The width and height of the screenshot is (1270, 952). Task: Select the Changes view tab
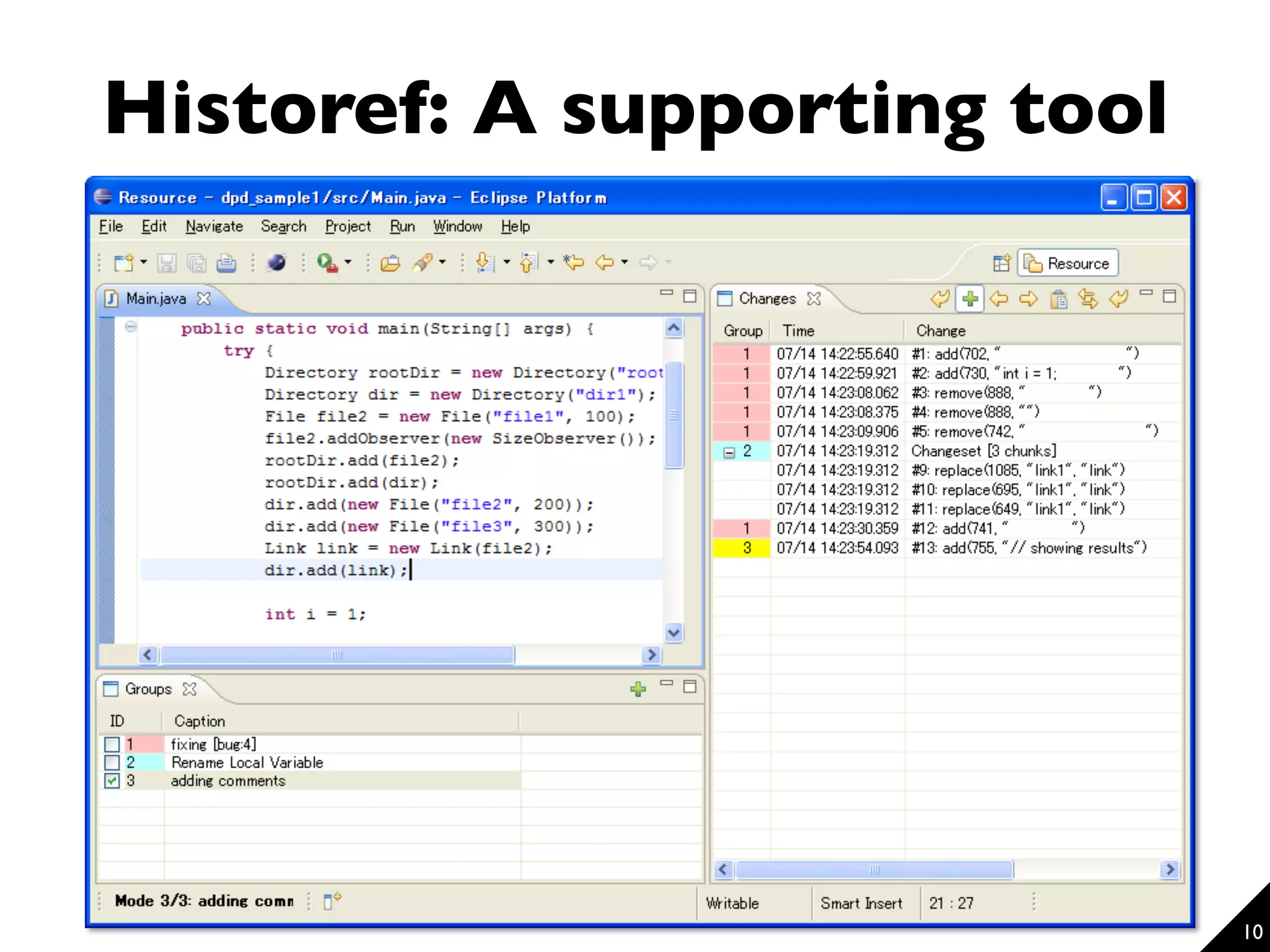(x=767, y=299)
